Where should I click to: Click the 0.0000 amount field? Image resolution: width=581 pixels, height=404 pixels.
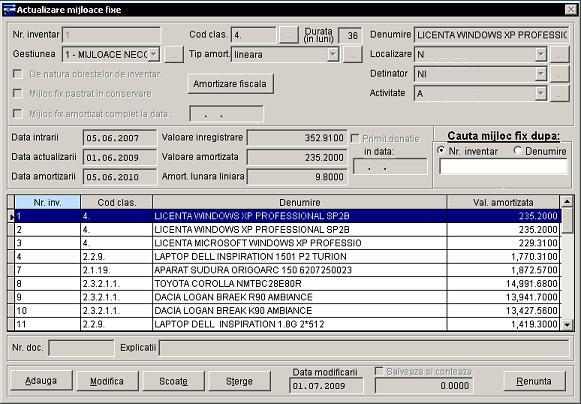pyautogui.click(x=424, y=385)
